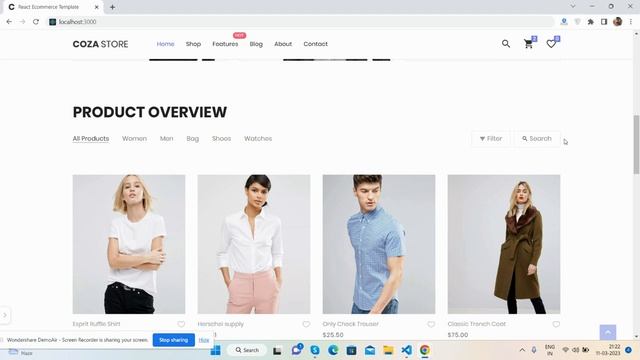
Task: Click the $25.50 price text
Action: coord(333,335)
